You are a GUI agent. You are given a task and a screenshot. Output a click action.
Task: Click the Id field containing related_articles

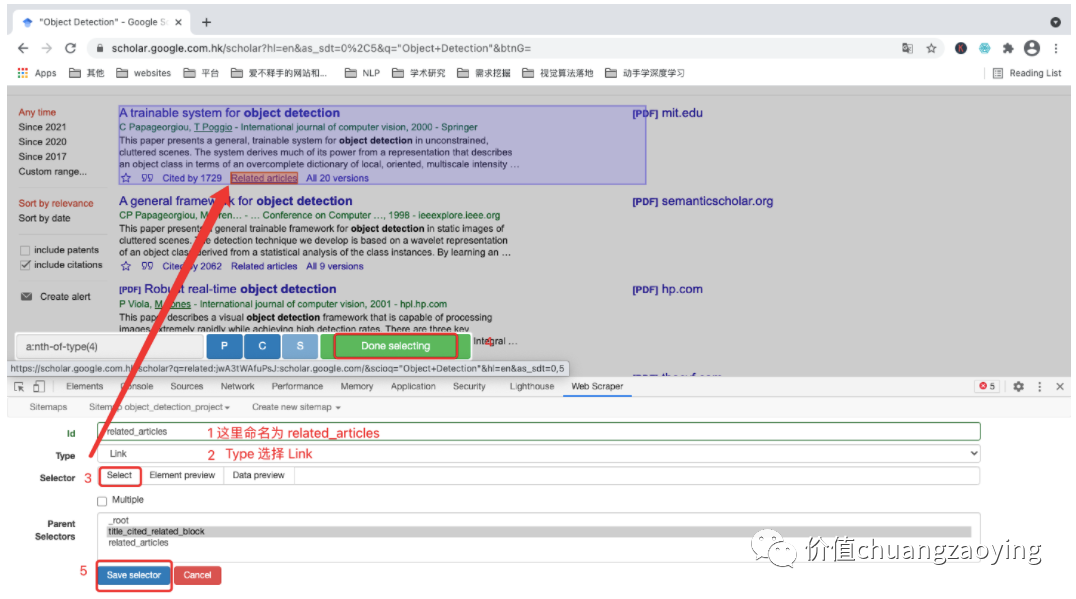click(x=539, y=432)
